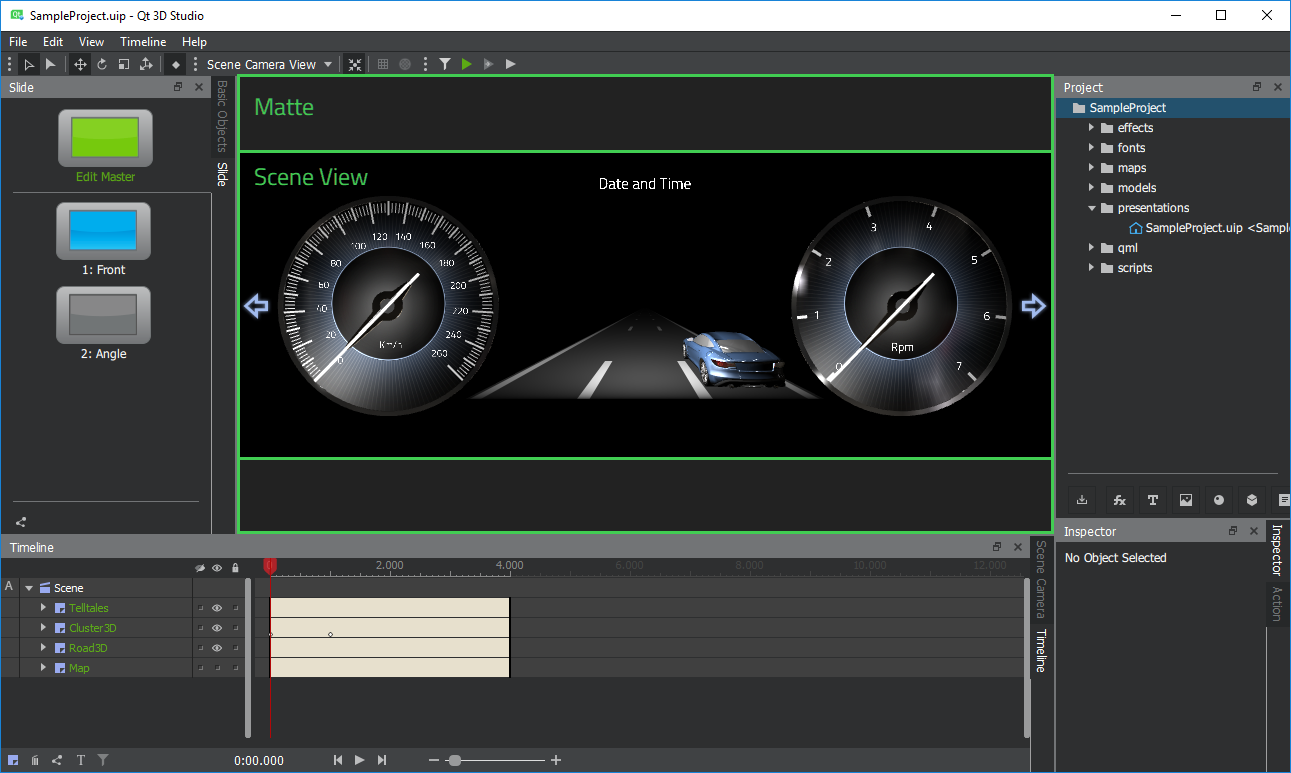The width and height of the screenshot is (1291, 773).
Task: Click Edit Master slide button
Action: pos(105,138)
